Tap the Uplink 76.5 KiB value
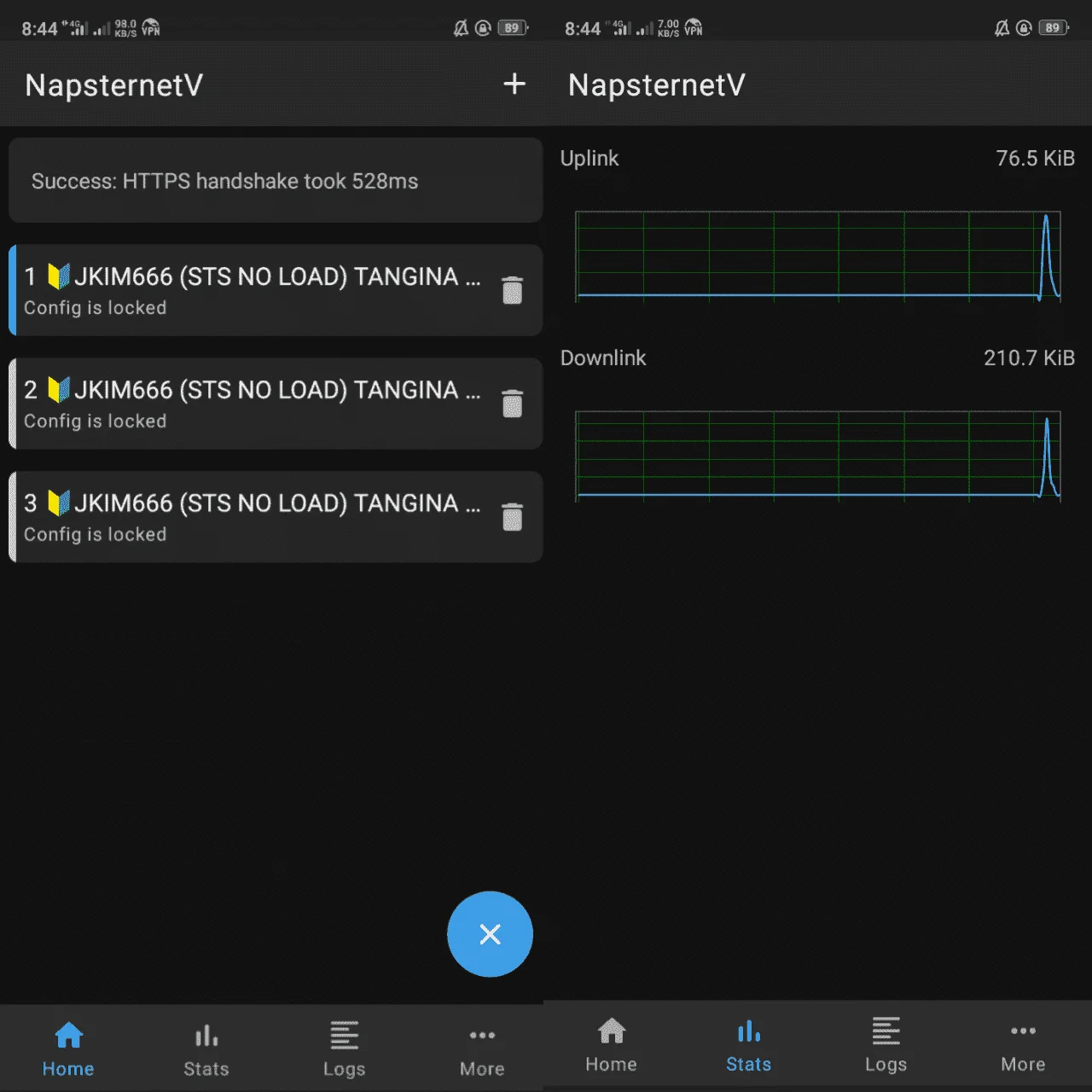This screenshot has width=1092, height=1092. pos(1035,159)
